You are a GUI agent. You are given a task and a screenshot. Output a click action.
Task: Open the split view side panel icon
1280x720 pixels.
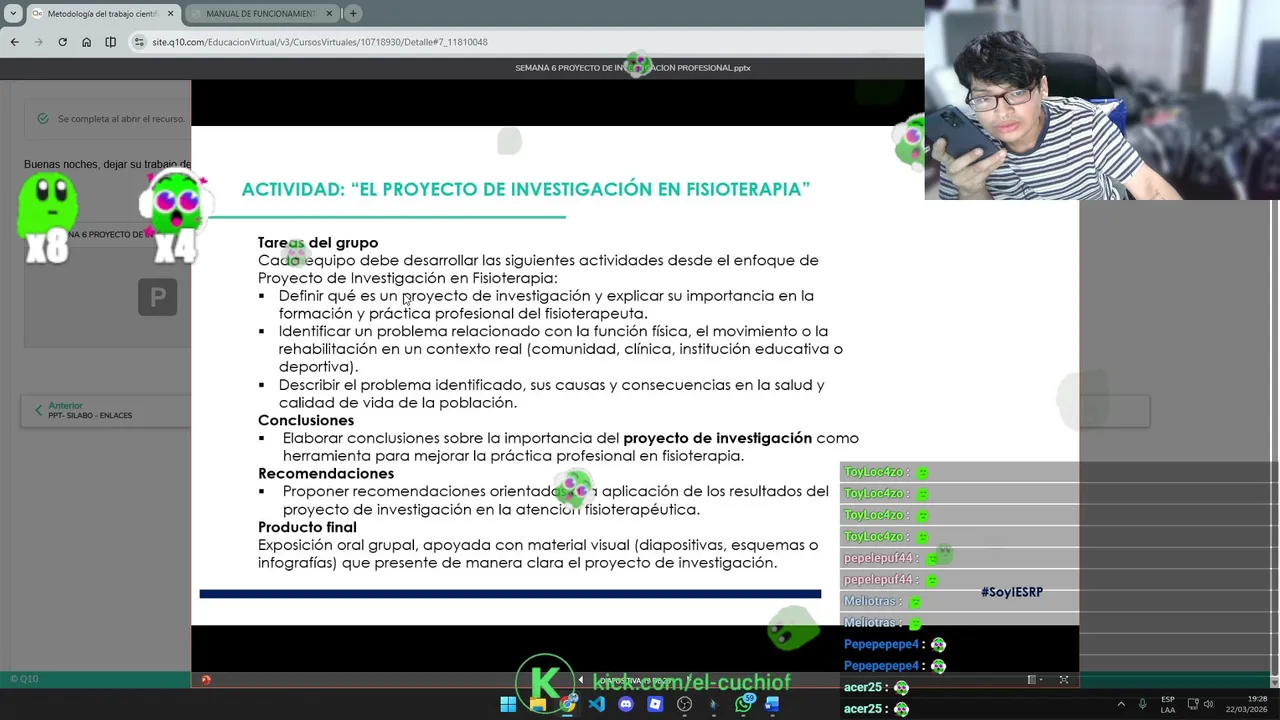point(110,42)
